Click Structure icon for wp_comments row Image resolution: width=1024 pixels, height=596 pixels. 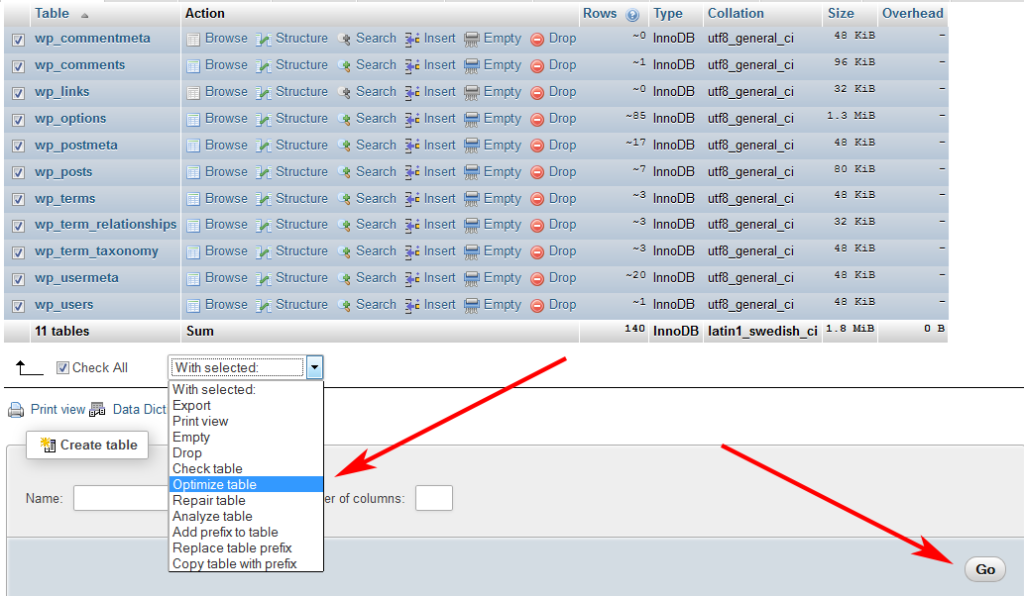tap(263, 66)
